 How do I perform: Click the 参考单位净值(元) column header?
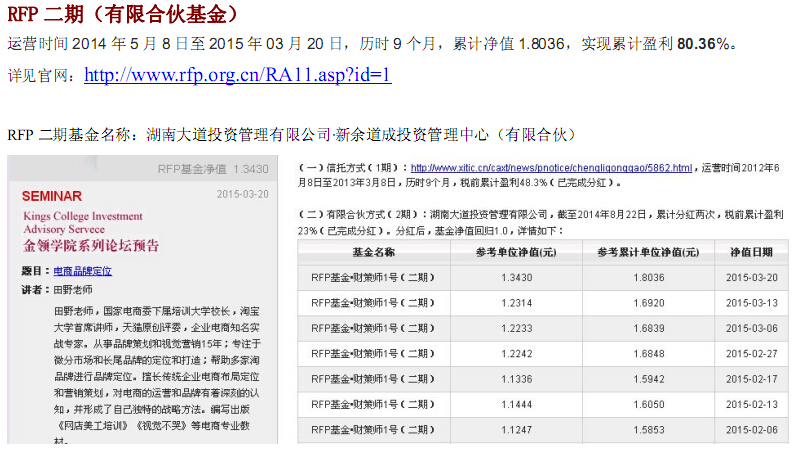pos(516,252)
